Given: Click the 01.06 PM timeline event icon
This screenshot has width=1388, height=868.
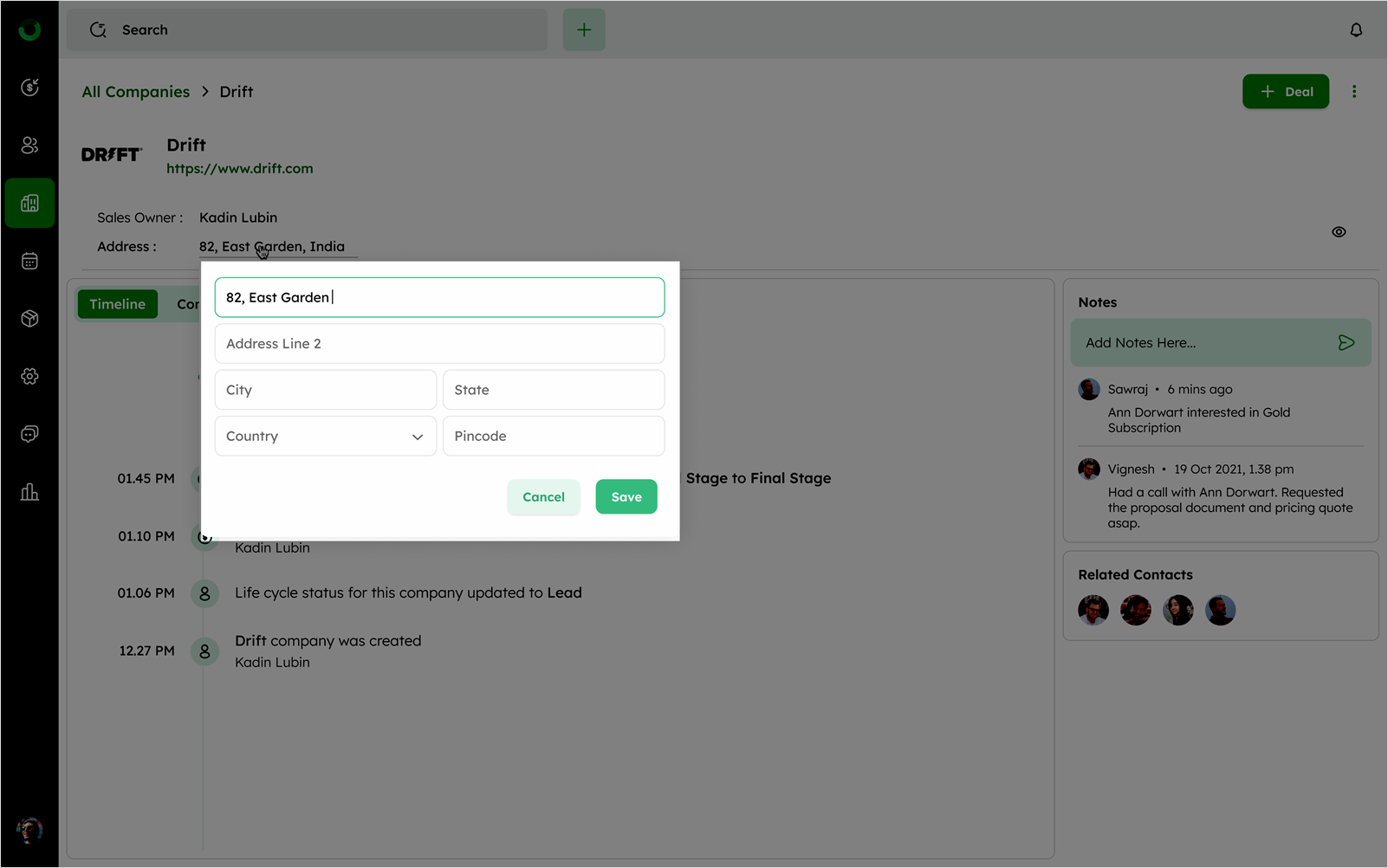Looking at the screenshot, I should point(204,593).
